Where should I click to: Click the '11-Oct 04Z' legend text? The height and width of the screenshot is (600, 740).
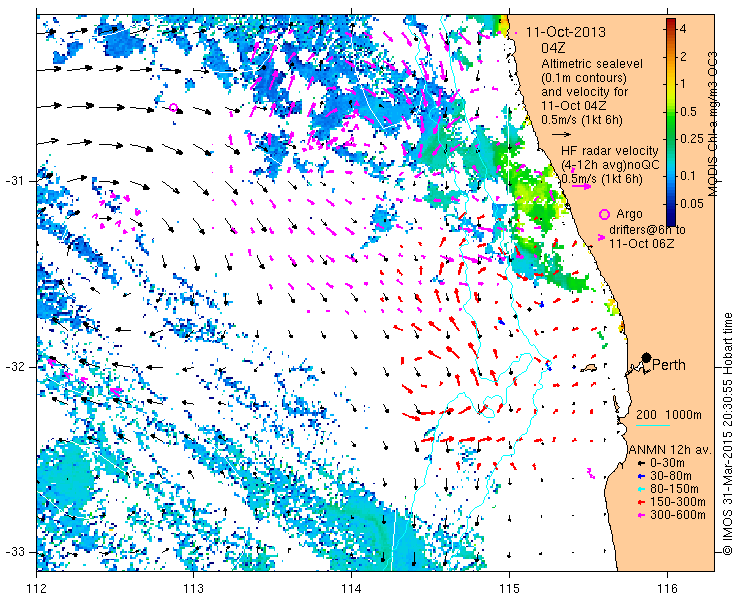click(x=574, y=106)
